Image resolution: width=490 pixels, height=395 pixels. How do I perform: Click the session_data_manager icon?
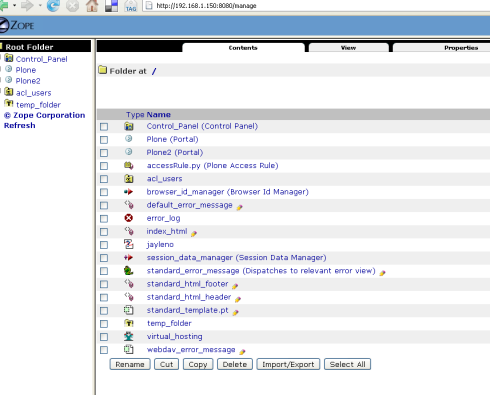coord(128,257)
